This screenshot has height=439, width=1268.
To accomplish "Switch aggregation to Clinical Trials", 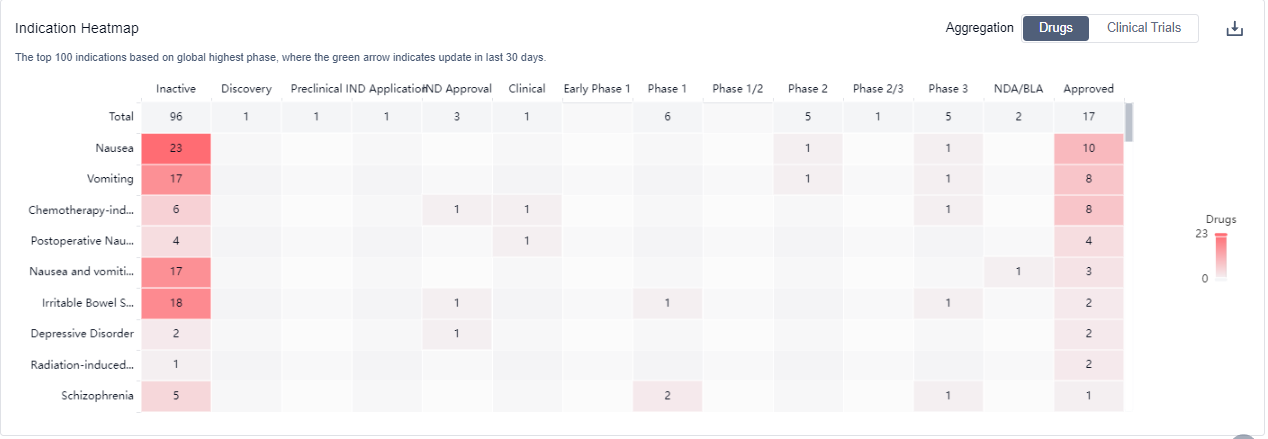I will tap(1143, 28).
